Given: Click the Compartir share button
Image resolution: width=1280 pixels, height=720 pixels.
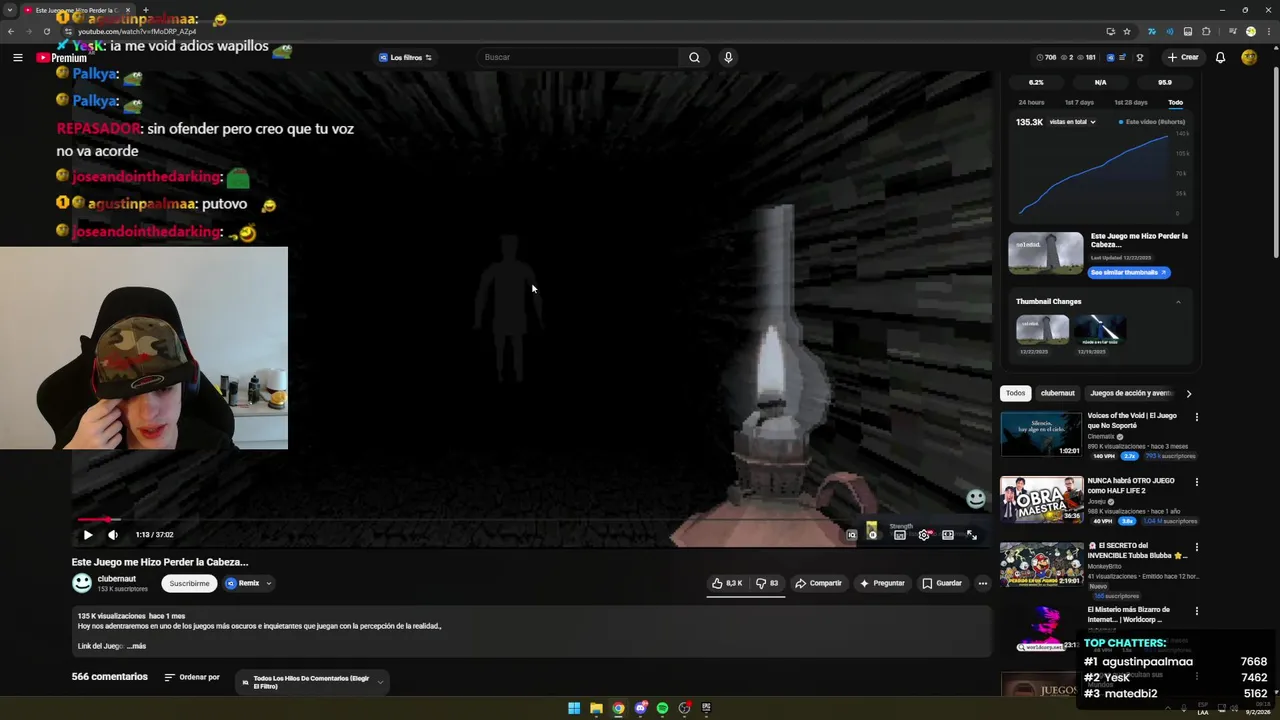Looking at the screenshot, I should [x=818, y=583].
